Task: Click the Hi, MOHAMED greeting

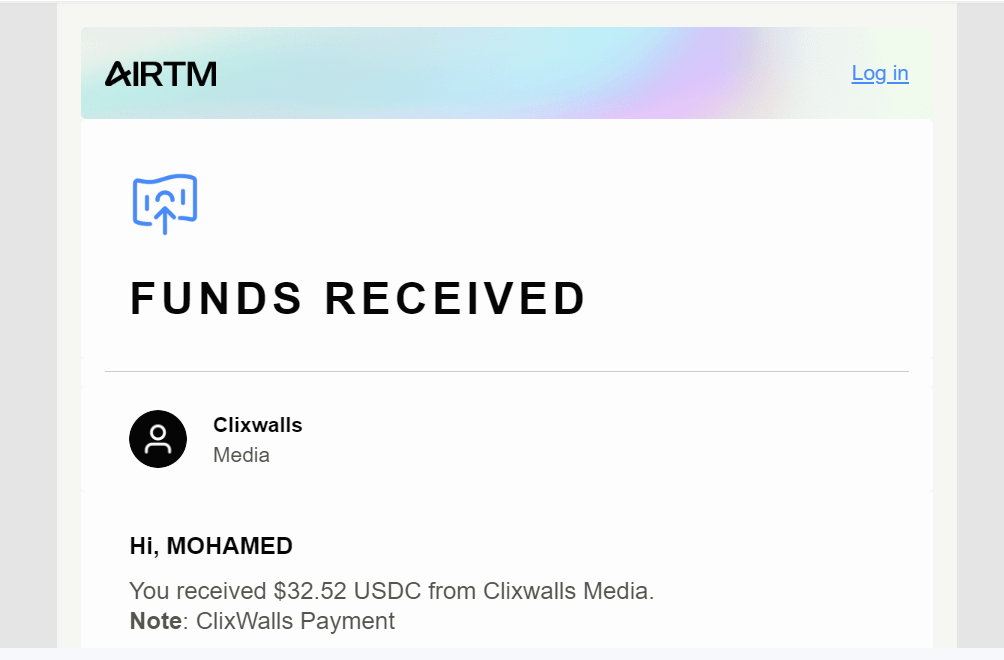Action: pos(211,546)
